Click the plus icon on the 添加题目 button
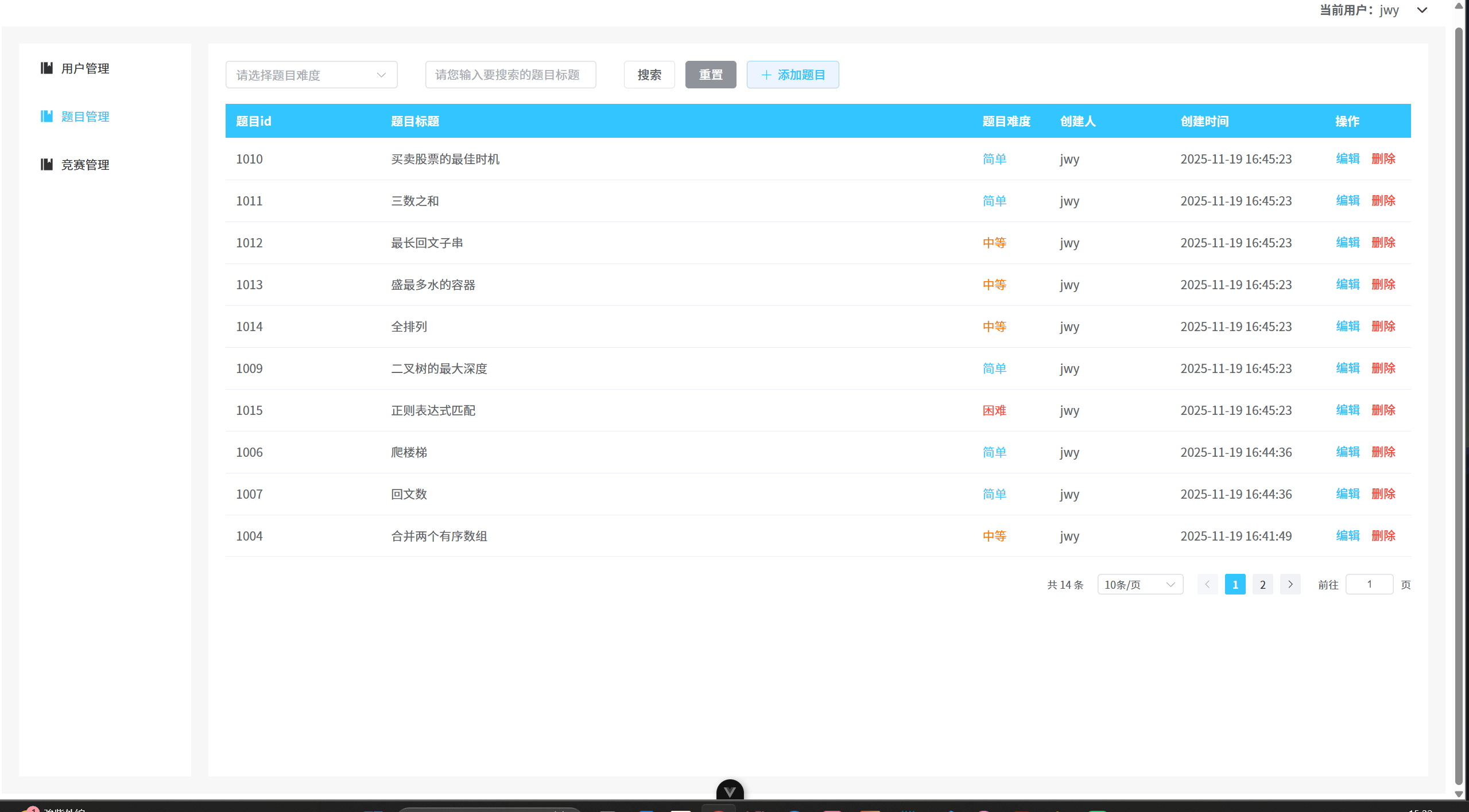Image resolution: width=1469 pixels, height=812 pixels. tap(766, 75)
